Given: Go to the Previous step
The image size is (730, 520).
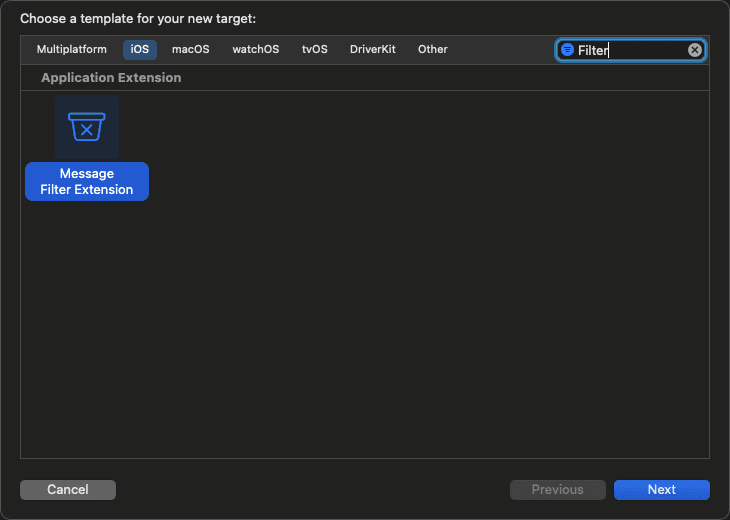Looking at the screenshot, I should [558, 490].
